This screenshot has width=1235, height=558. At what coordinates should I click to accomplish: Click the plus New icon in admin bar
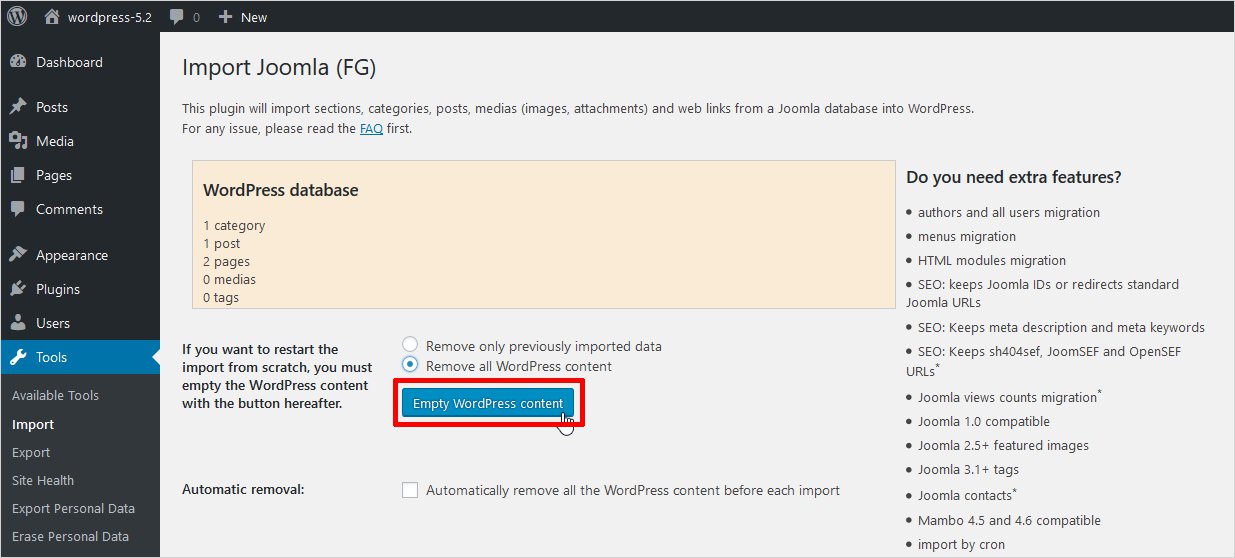(225, 17)
